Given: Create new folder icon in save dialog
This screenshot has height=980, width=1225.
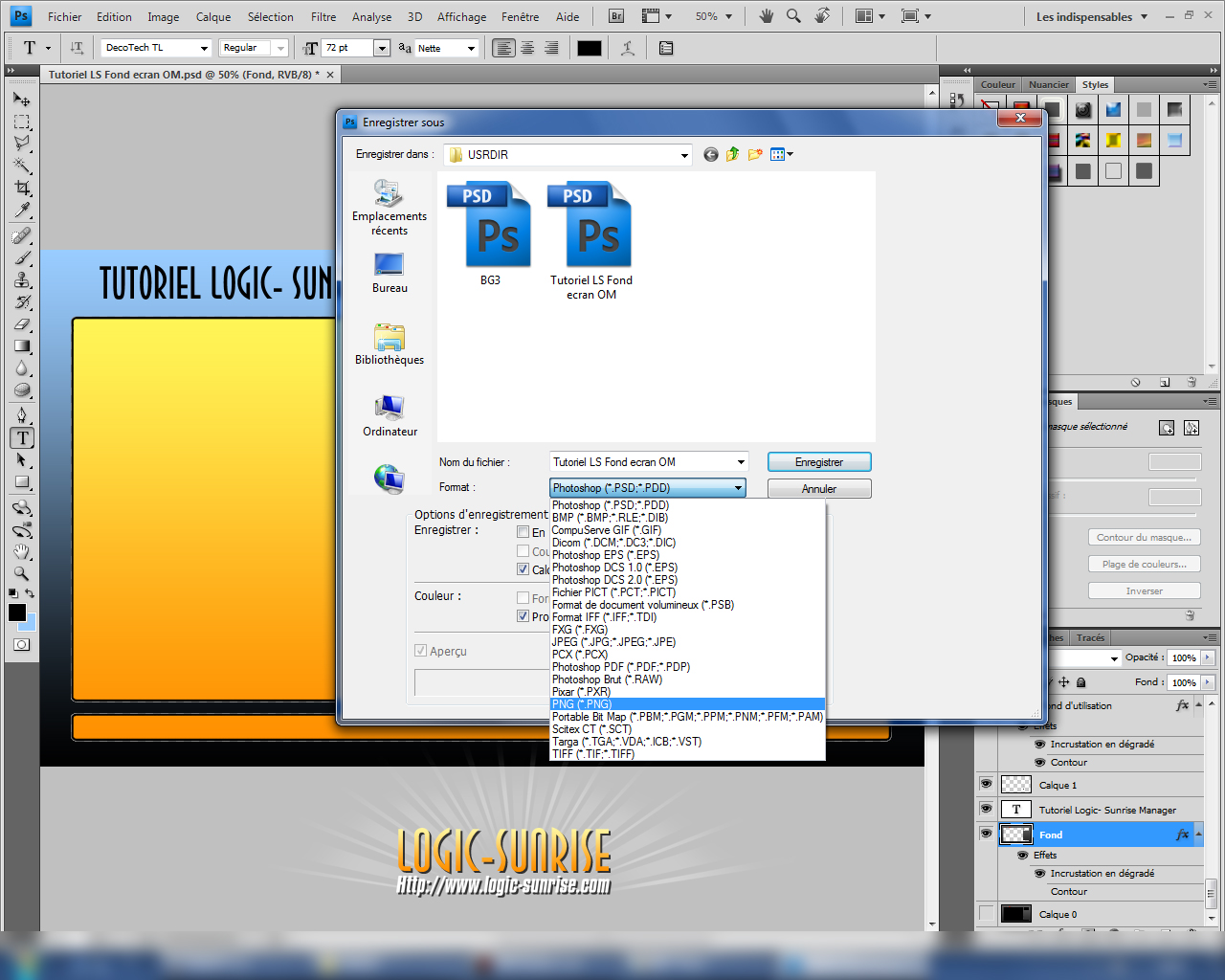Looking at the screenshot, I should pyautogui.click(x=755, y=154).
